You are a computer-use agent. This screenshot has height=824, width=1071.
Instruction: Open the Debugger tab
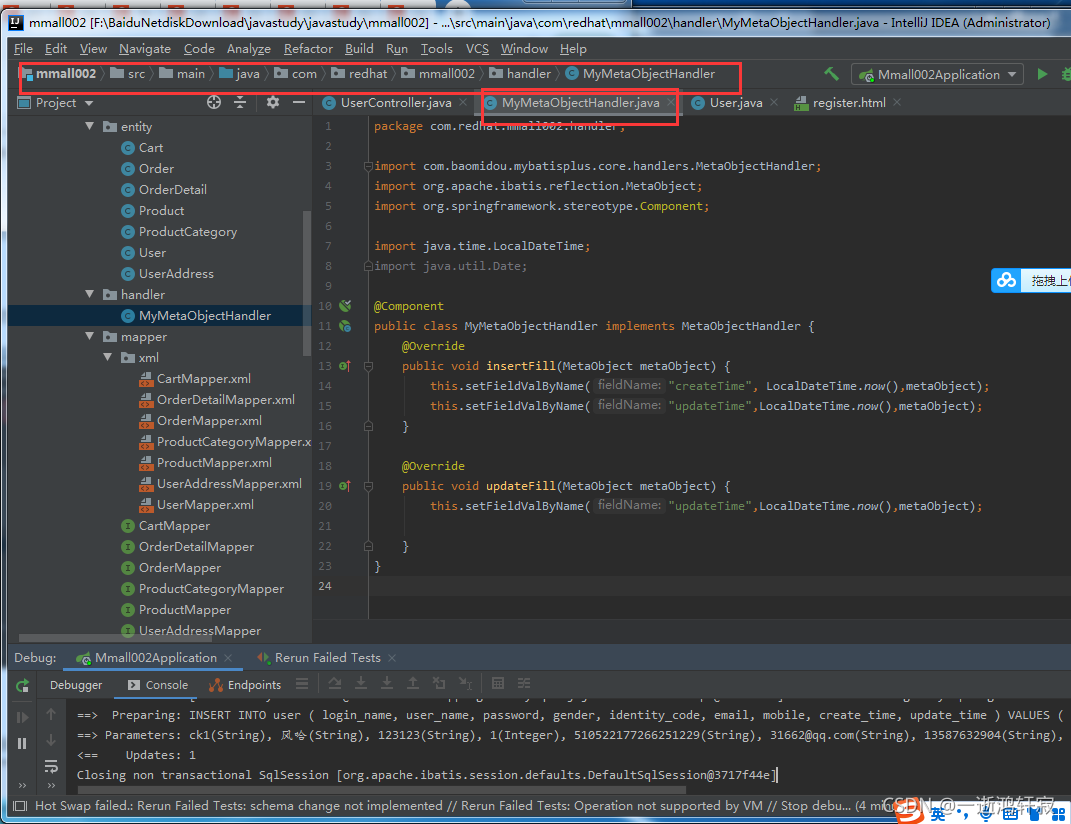76,685
